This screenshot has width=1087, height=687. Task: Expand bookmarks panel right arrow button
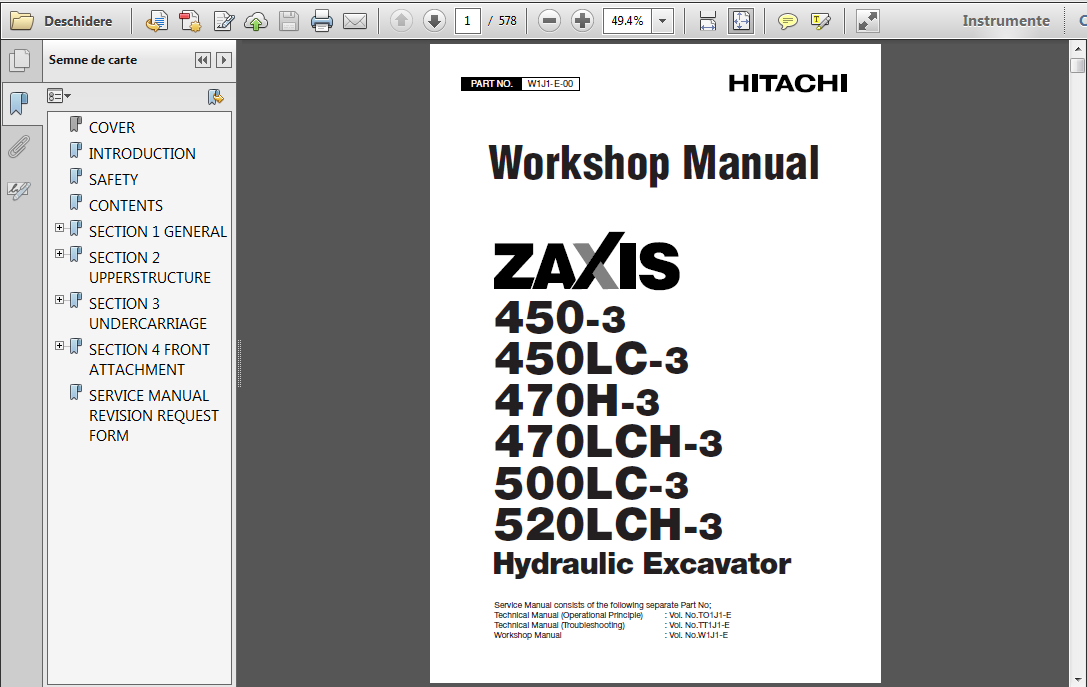click(223, 60)
